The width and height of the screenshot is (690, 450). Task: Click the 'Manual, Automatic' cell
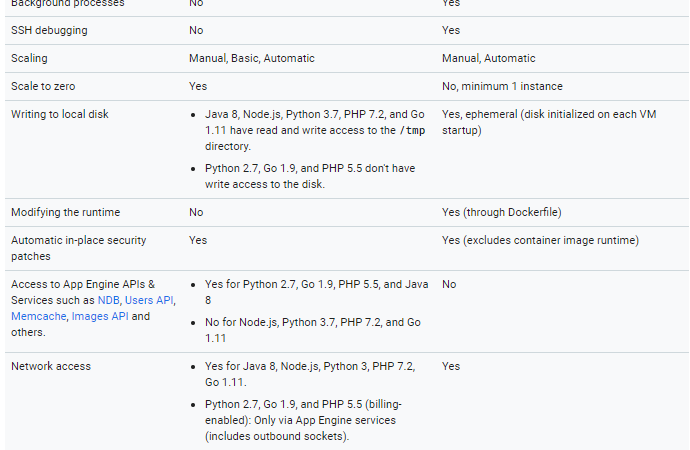point(488,59)
